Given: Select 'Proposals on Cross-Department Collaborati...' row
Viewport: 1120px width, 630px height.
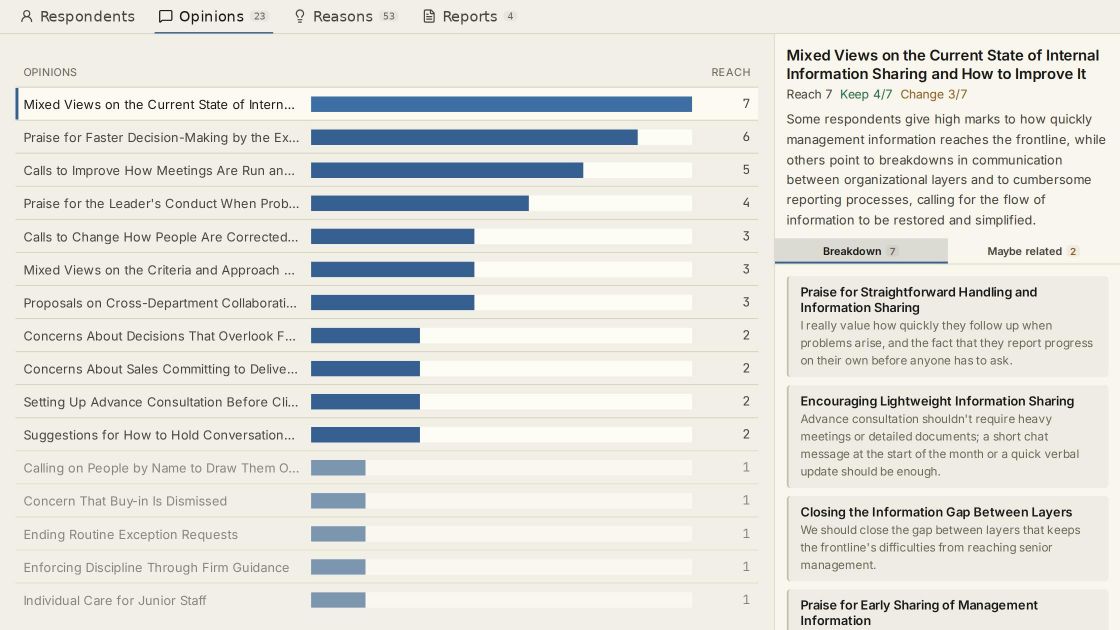Looking at the screenshot, I should (x=386, y=303).
